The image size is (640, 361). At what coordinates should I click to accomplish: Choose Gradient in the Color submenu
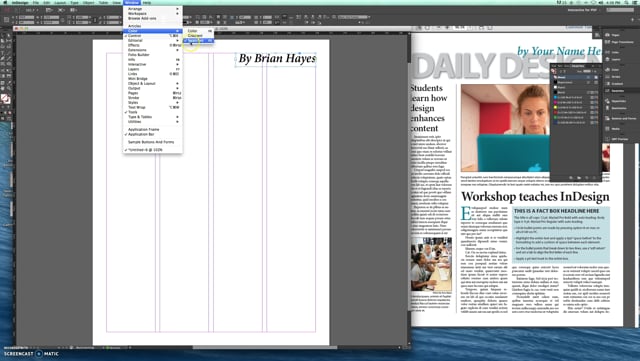tap(198, 36)
